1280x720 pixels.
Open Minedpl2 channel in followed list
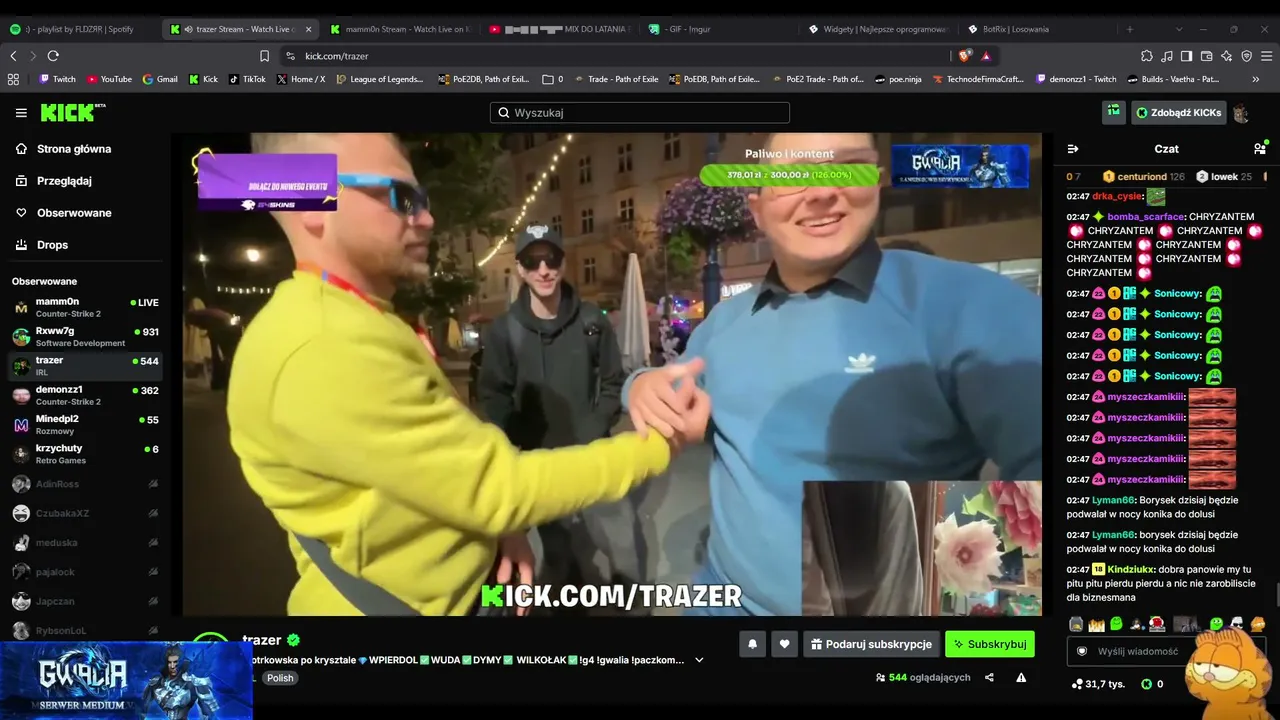[85, 424]
